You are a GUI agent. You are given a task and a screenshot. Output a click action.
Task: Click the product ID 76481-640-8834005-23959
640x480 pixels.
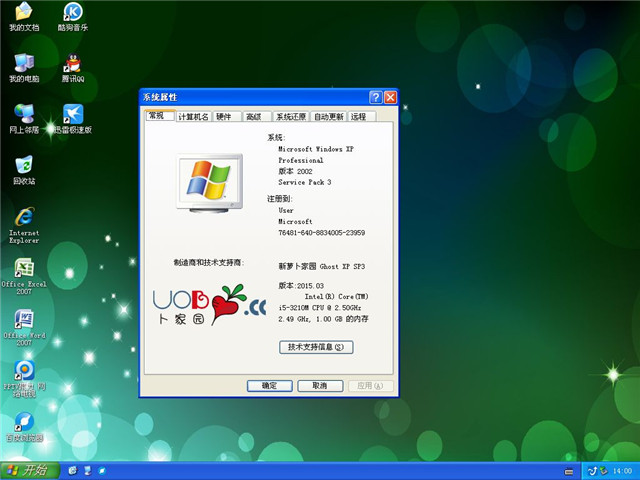tap(322, 233)
